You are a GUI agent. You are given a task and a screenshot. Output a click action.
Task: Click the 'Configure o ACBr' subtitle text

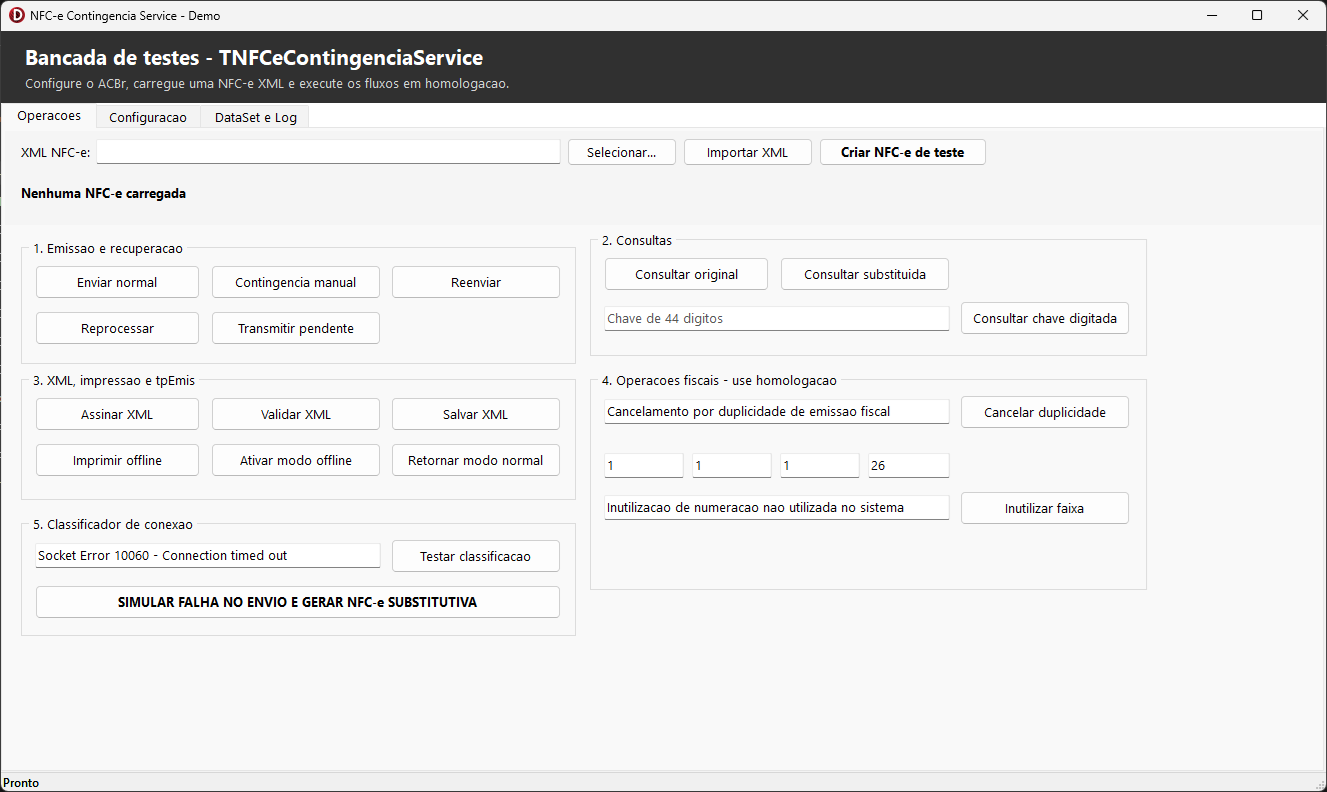[x=267, y=83]
